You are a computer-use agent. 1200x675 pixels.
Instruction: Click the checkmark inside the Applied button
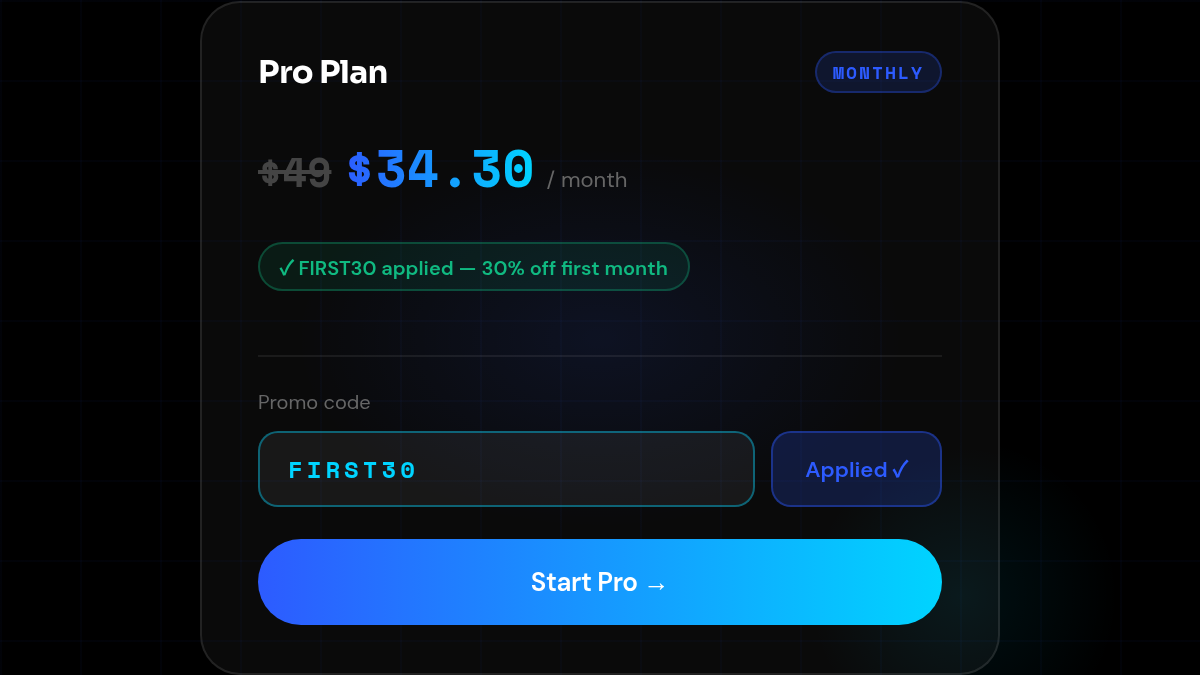pos(900,469)
